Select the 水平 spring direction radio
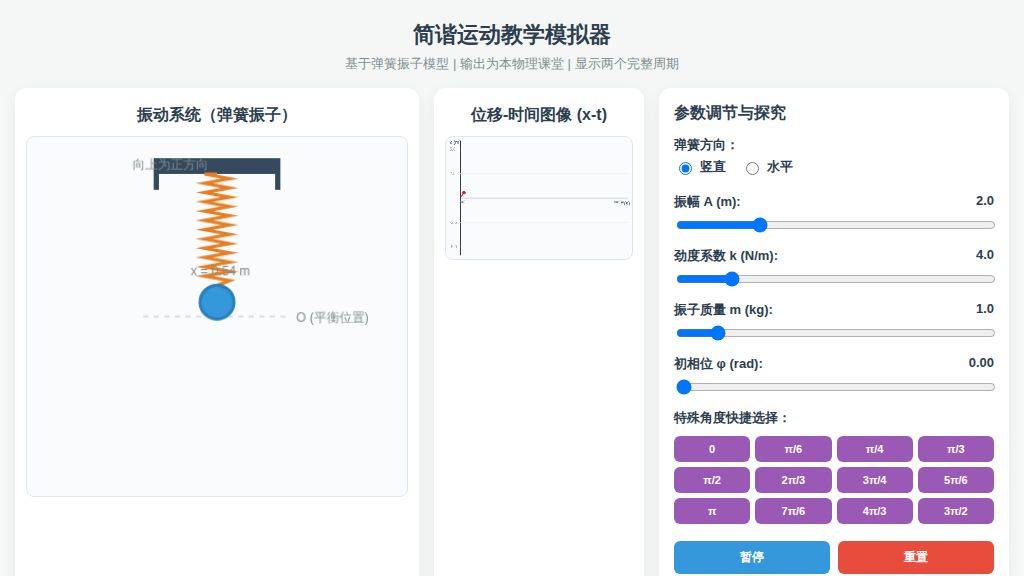This screenshot has height=576, width=1024. (752, 168)
